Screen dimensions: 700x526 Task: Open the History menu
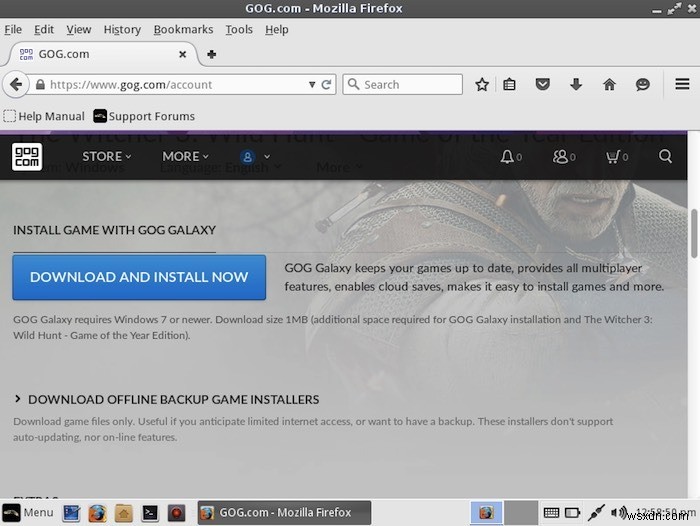(x=122, y=29)
